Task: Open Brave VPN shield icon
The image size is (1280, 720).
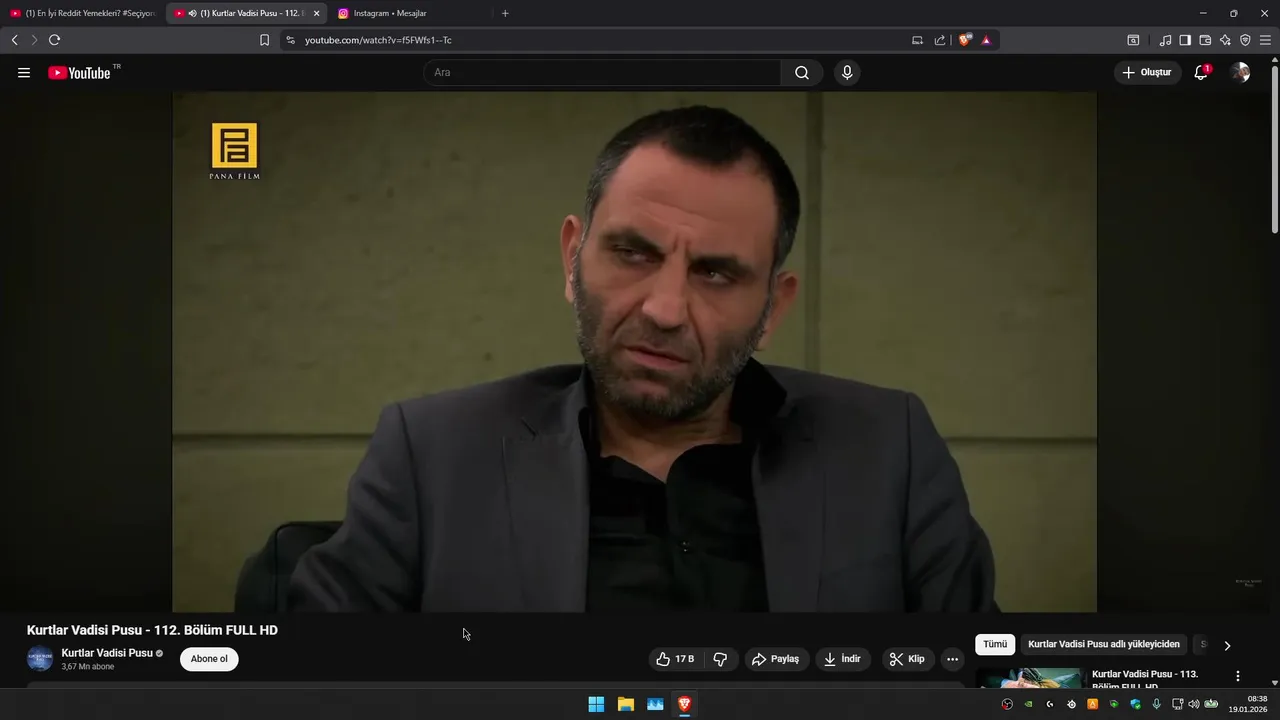Action: point(1245,40)
